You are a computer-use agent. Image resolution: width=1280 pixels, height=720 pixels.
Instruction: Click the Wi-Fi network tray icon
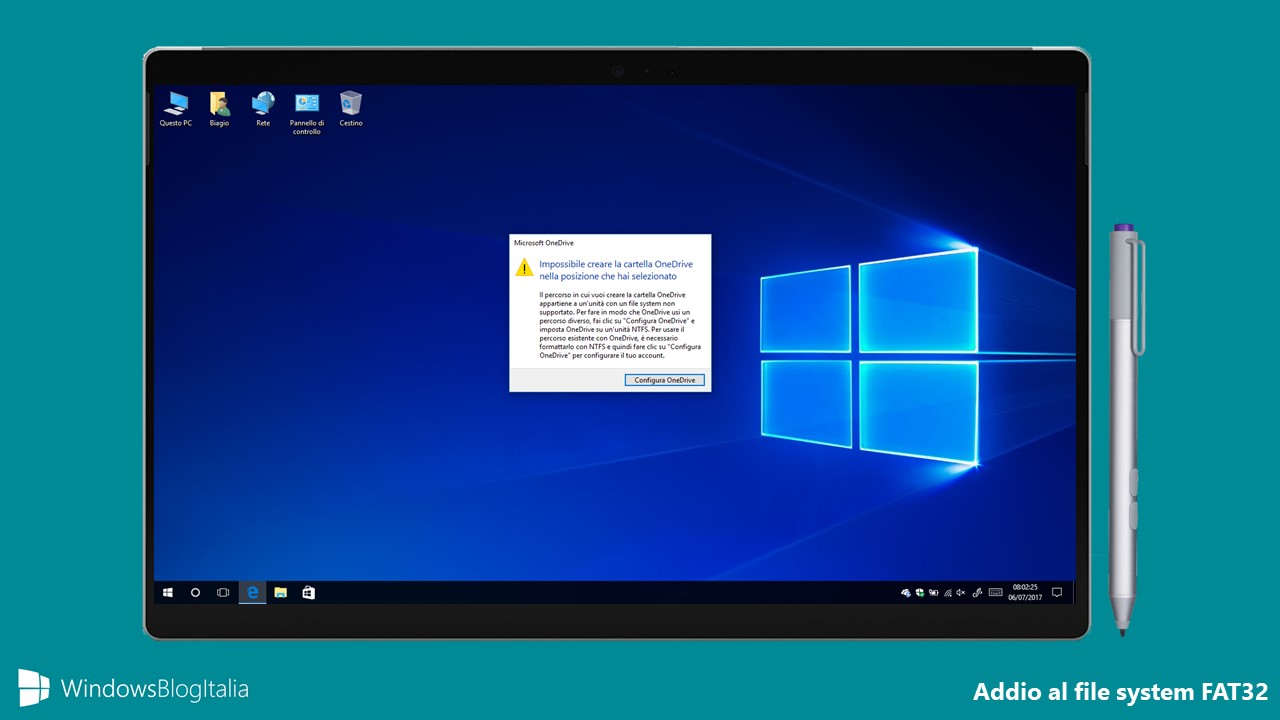click(x=948, y=593)
